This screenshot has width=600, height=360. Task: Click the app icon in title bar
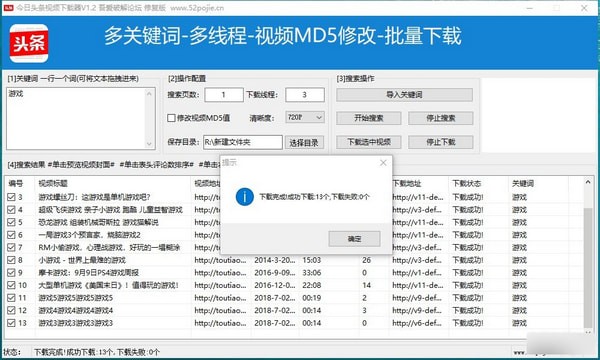[x=8, y=8]
